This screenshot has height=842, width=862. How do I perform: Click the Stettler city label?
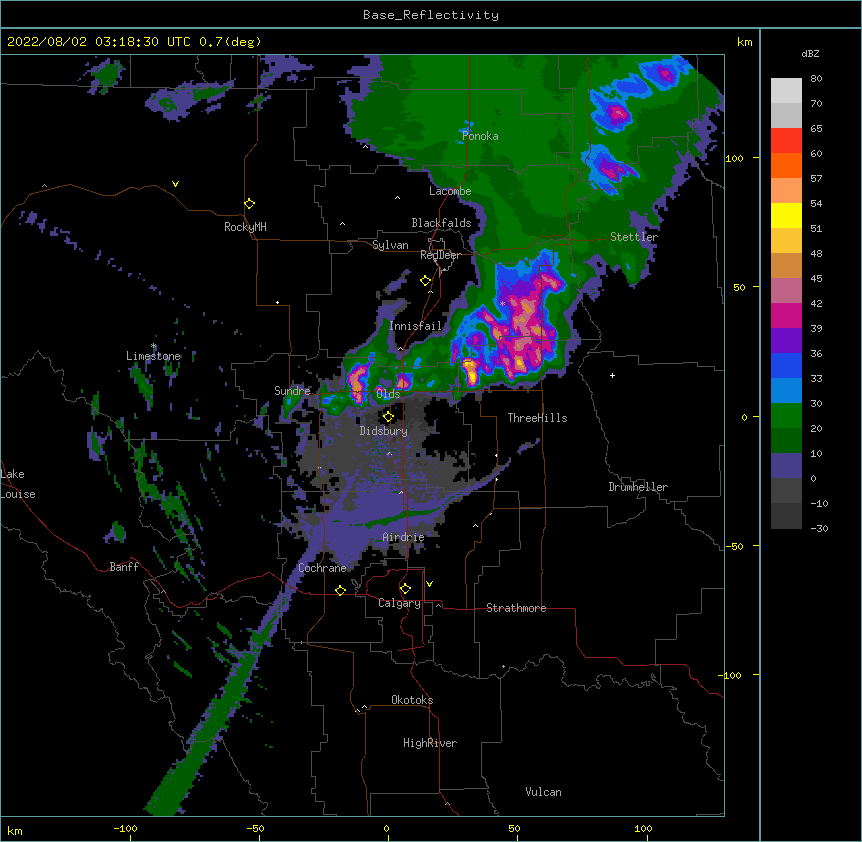(x=634, y=237)
